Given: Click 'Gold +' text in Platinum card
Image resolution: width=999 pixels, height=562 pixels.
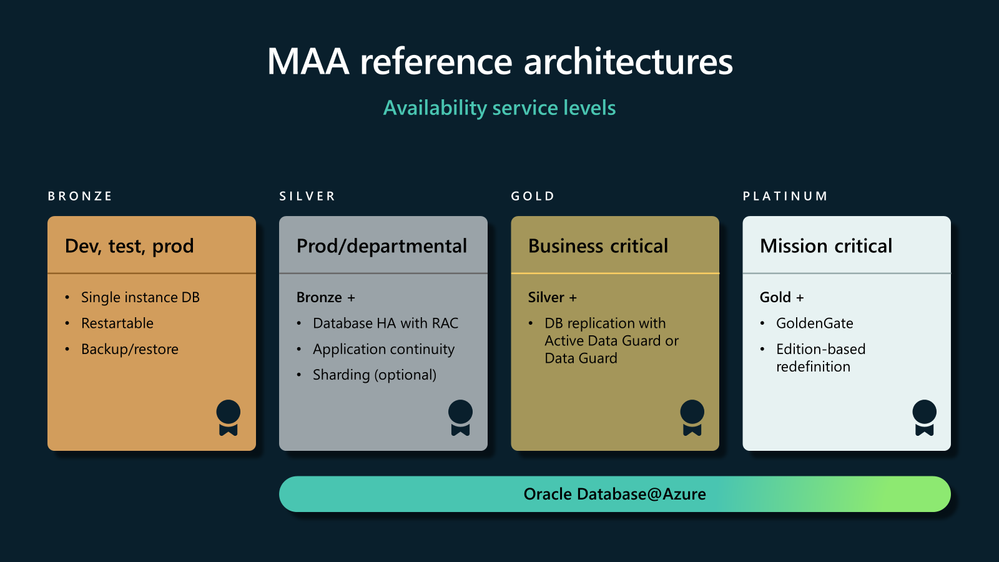Looking at the screenshot, I should 782,298.
